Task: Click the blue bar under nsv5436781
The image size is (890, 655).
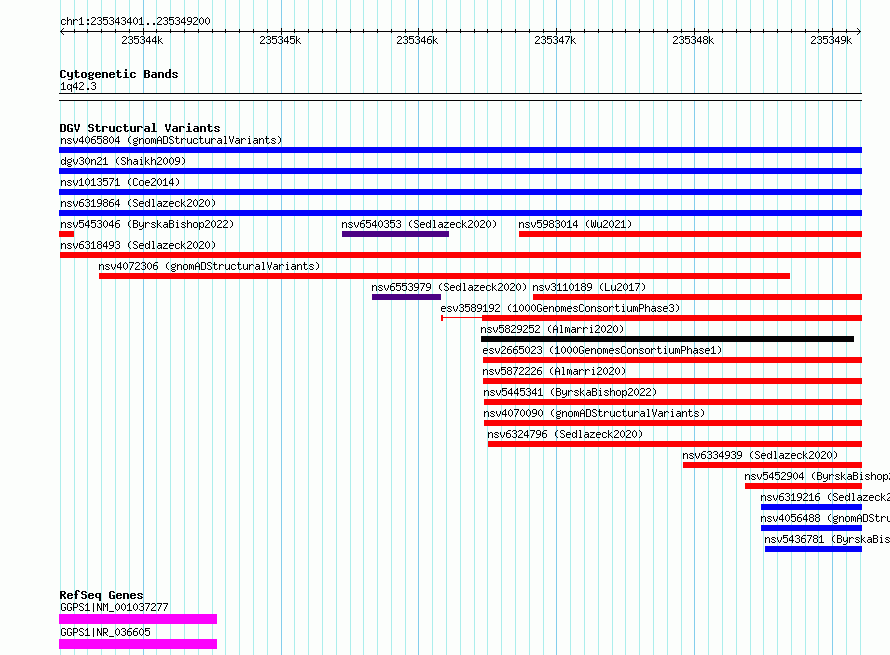Action: (x=813, y=549)
